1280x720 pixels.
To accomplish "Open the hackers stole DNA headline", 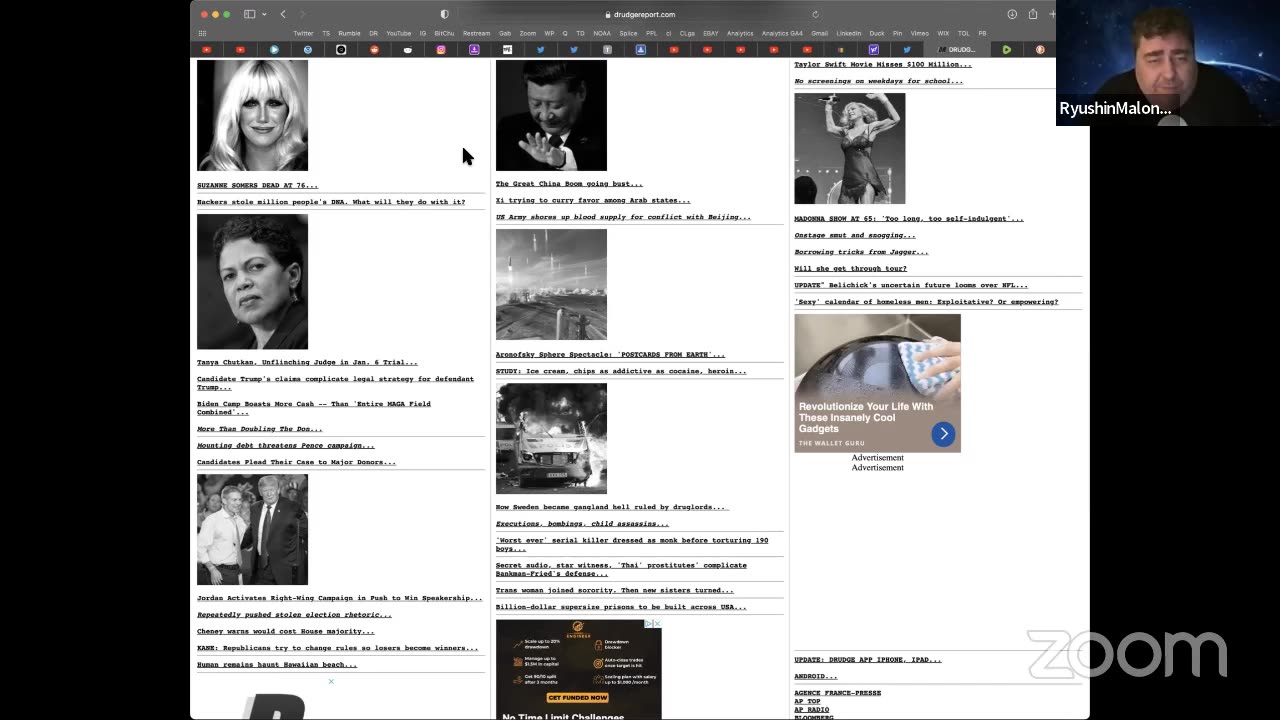I will pos(331,202).
